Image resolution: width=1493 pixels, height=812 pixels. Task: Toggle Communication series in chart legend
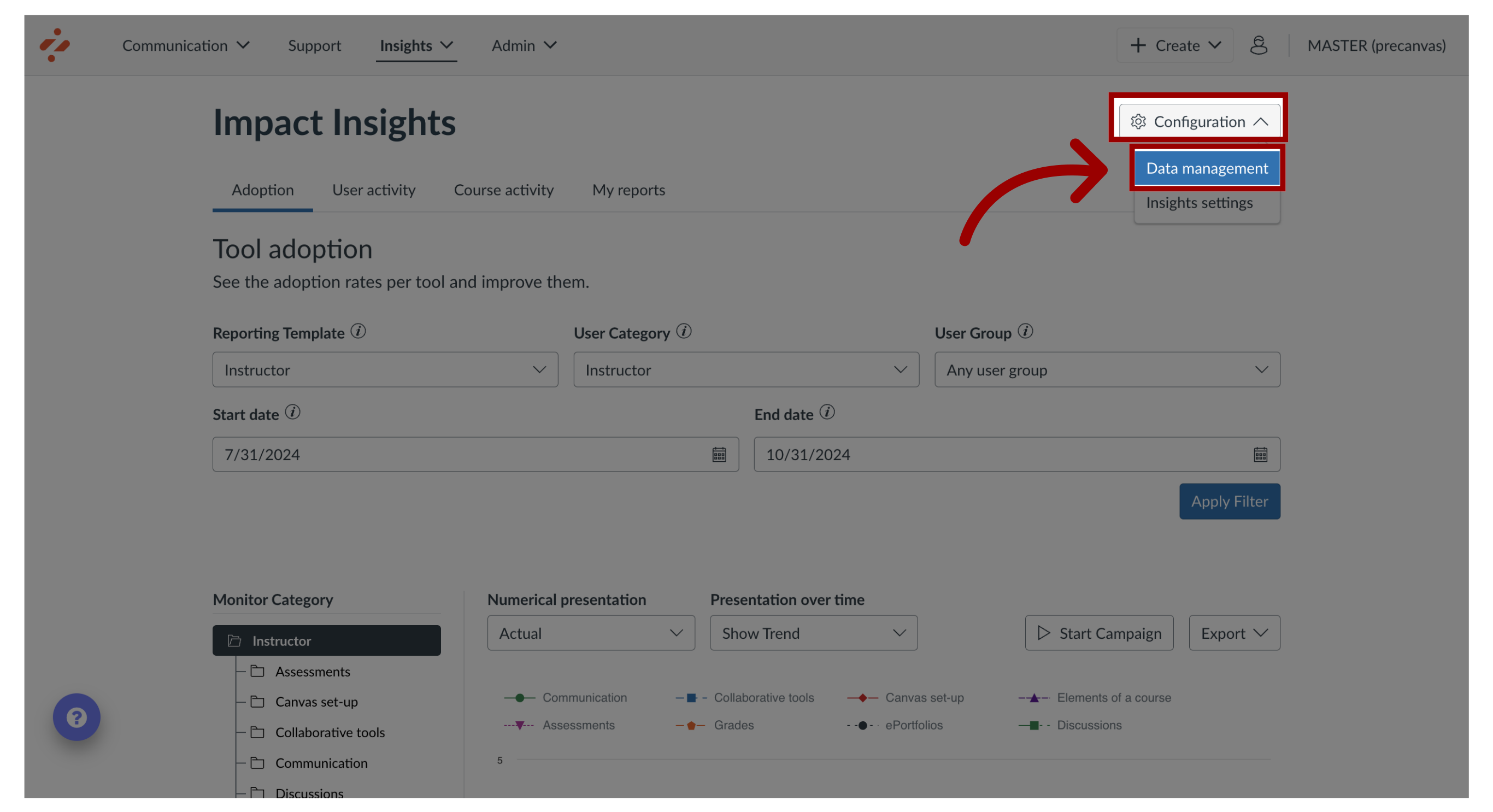tap(566, 697)
